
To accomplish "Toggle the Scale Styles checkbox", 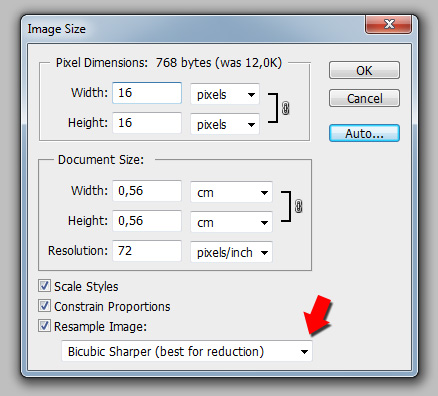I will (44, 286).
